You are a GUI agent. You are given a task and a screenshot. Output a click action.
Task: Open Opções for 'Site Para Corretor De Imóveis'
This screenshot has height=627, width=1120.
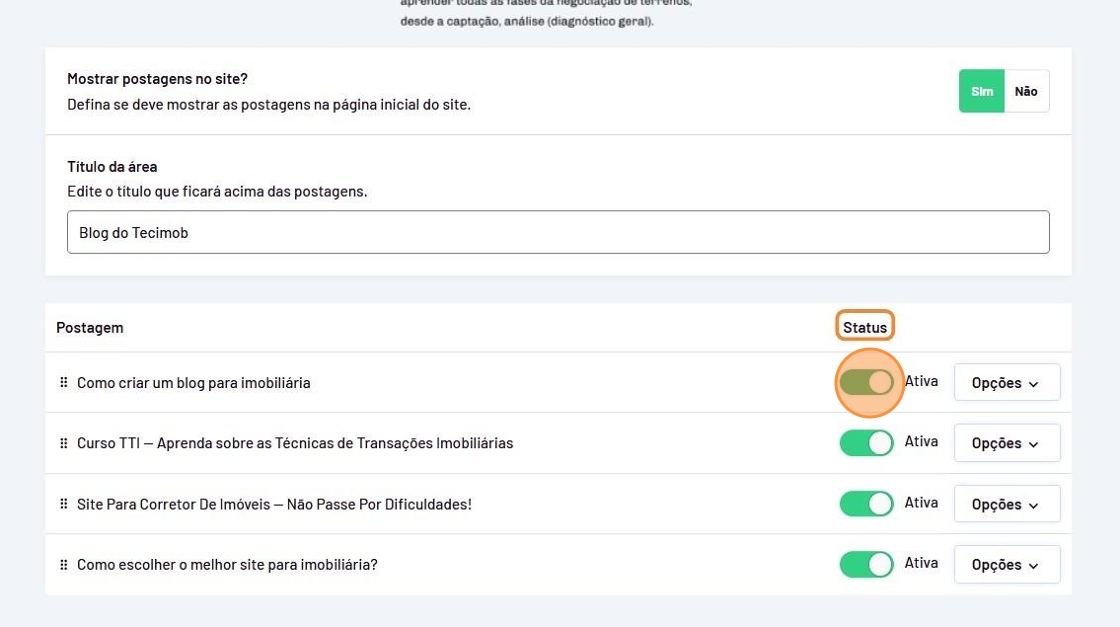1006,504
